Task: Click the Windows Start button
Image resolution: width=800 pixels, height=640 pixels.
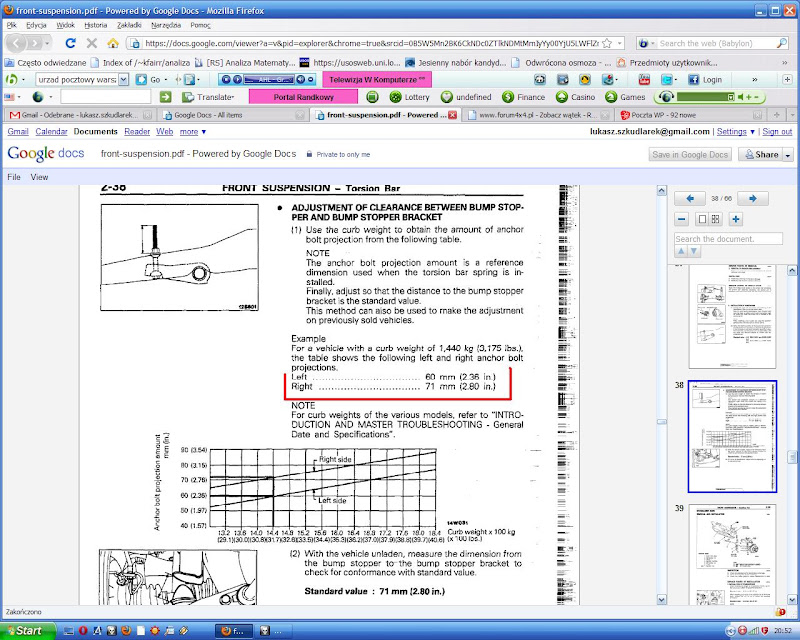Action: click(x=28, y=631)
